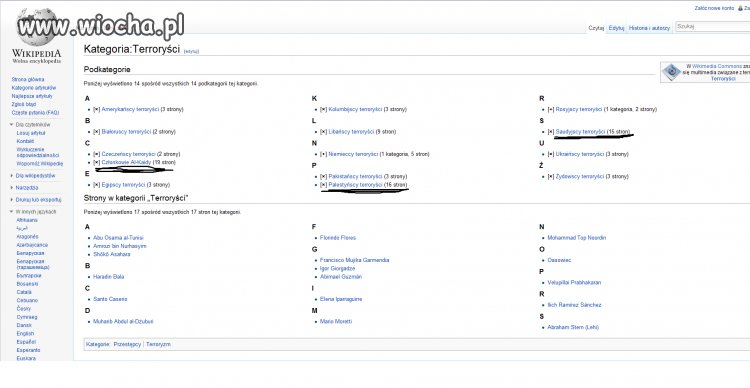This screenshot has width=750, height=388.
Task: Expand the Libańscy terroryści subcategory
Action: (x=323, y=132)
